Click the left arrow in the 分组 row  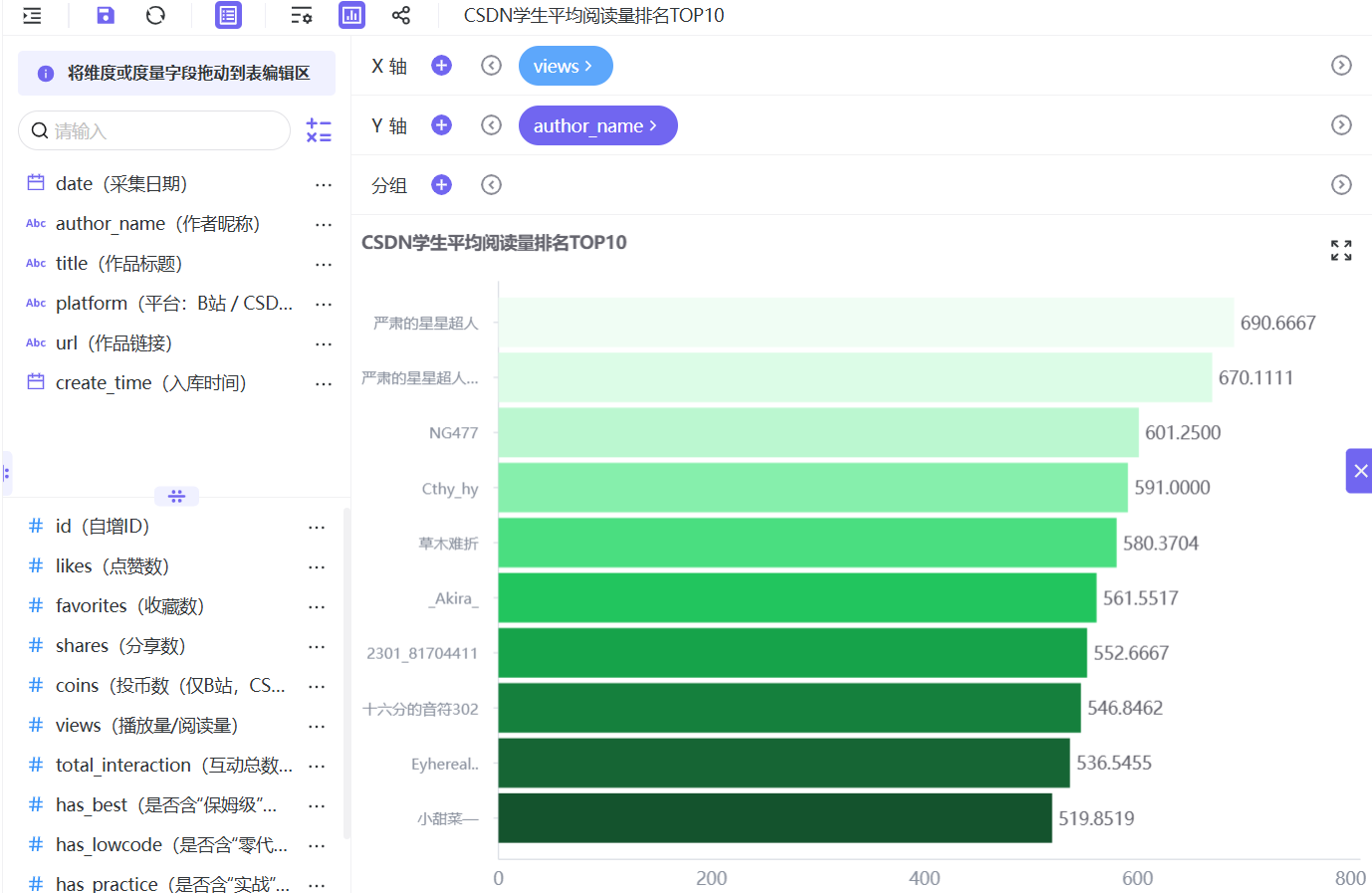(x=491, y=185)
